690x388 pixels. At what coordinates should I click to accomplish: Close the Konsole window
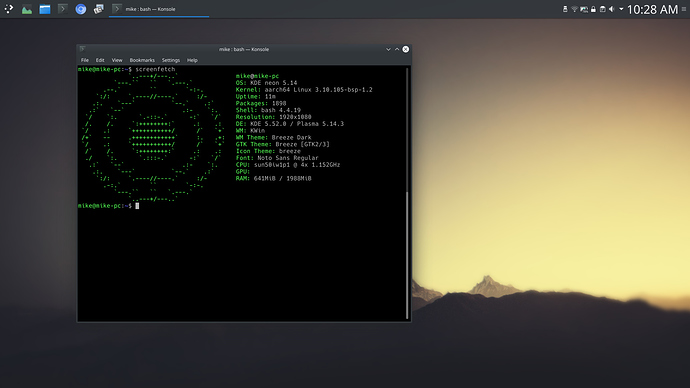(406, 49)
